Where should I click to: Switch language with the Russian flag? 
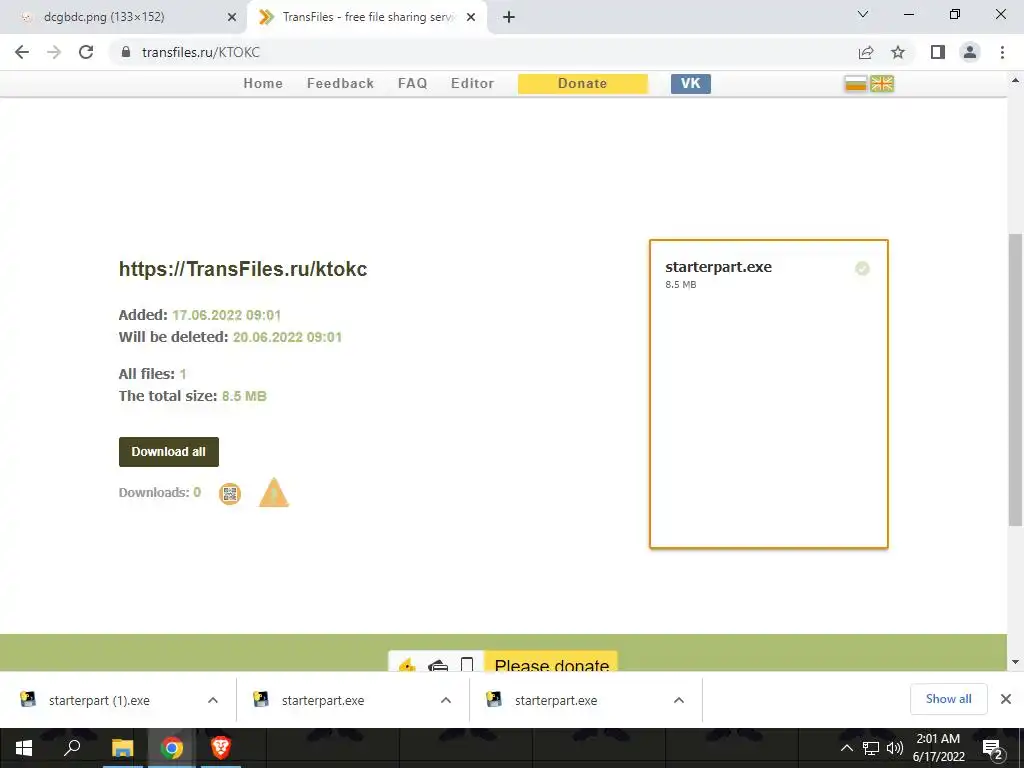[x=856, y=84]
